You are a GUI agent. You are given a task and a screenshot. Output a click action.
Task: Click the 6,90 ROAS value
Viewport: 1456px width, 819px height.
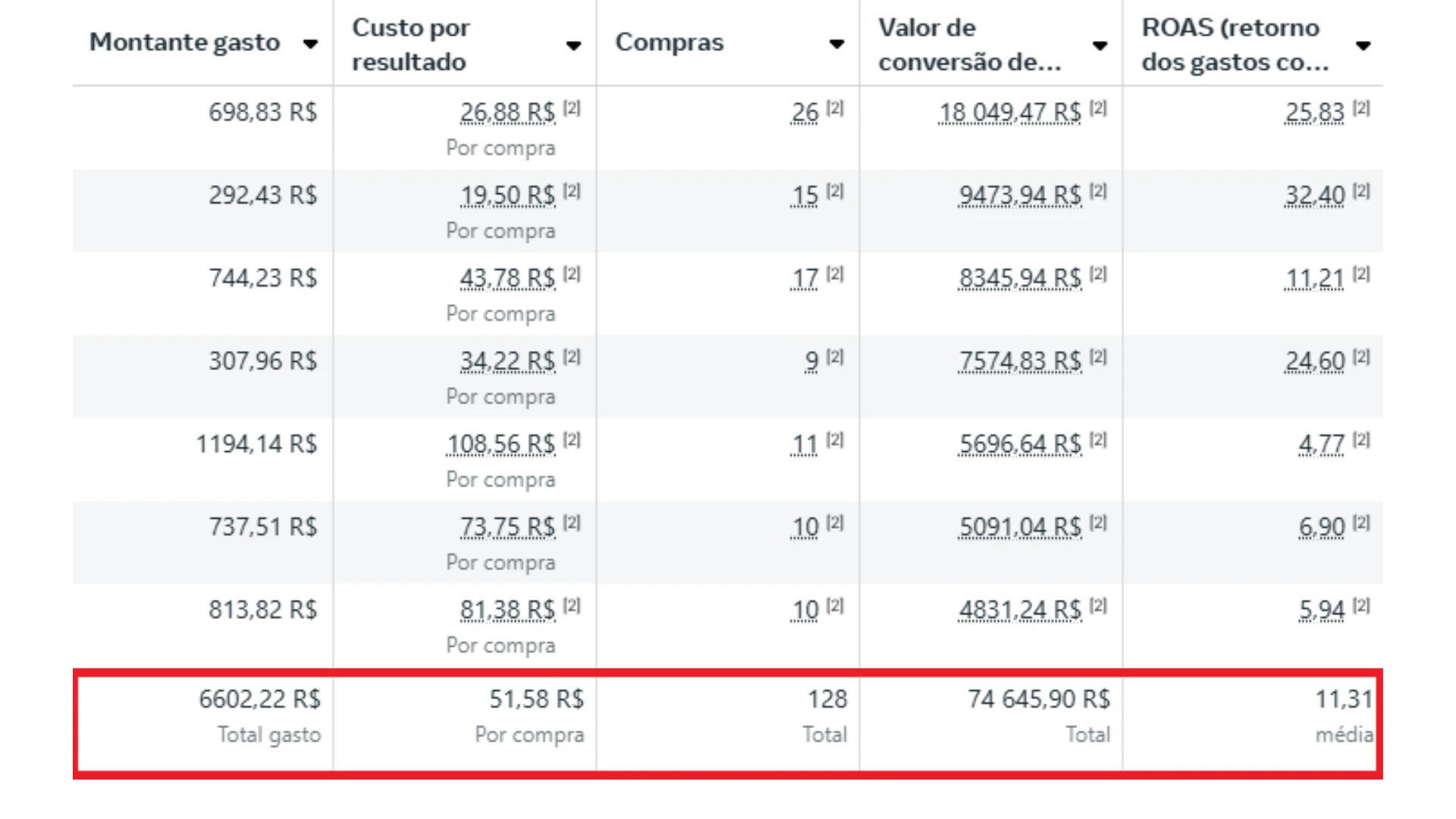coord(1321,526)
